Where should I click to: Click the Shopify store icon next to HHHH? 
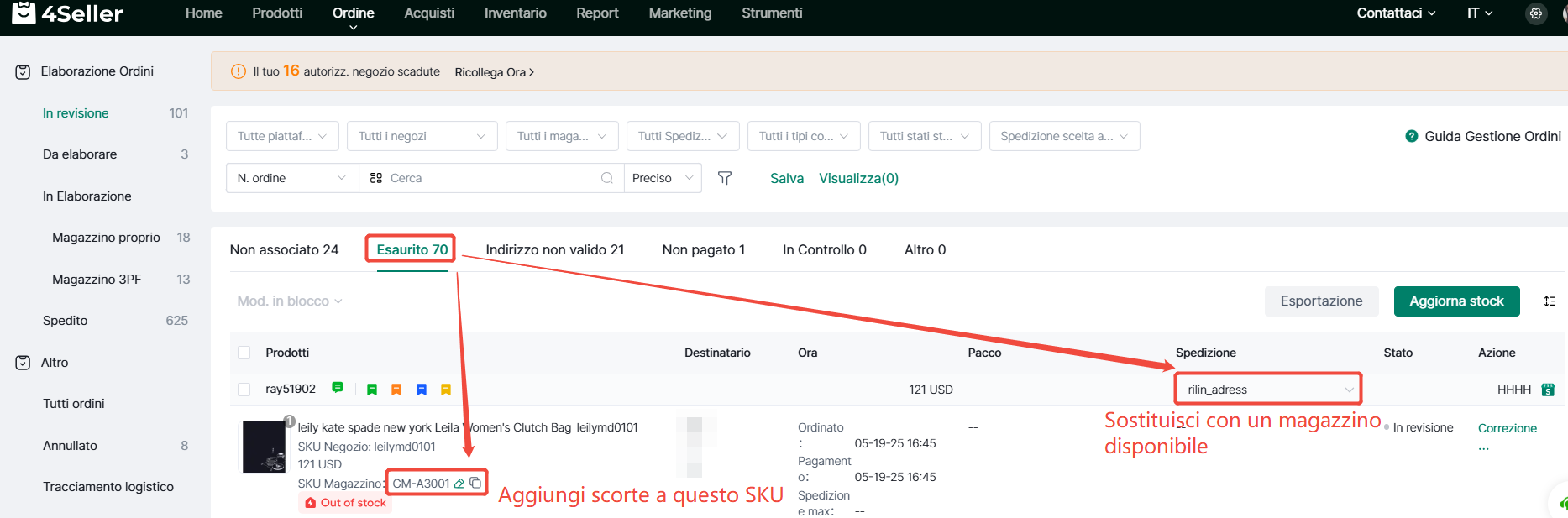click(x=1548, y=390)
